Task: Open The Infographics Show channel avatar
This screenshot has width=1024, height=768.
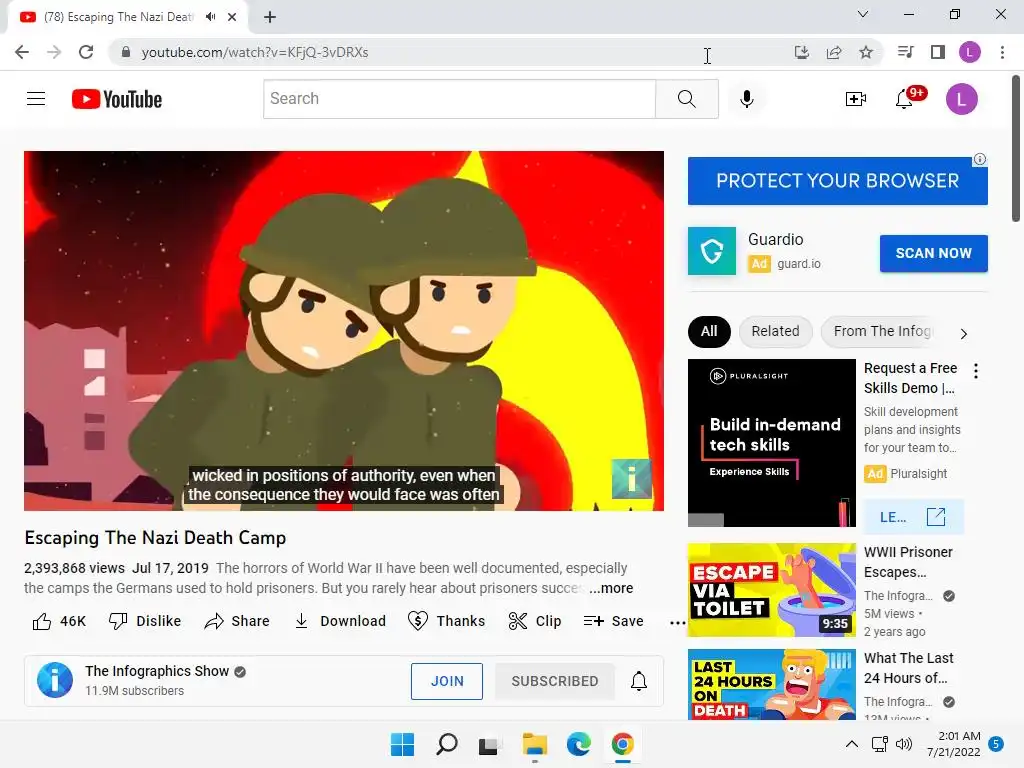Action: click(55, 680)
